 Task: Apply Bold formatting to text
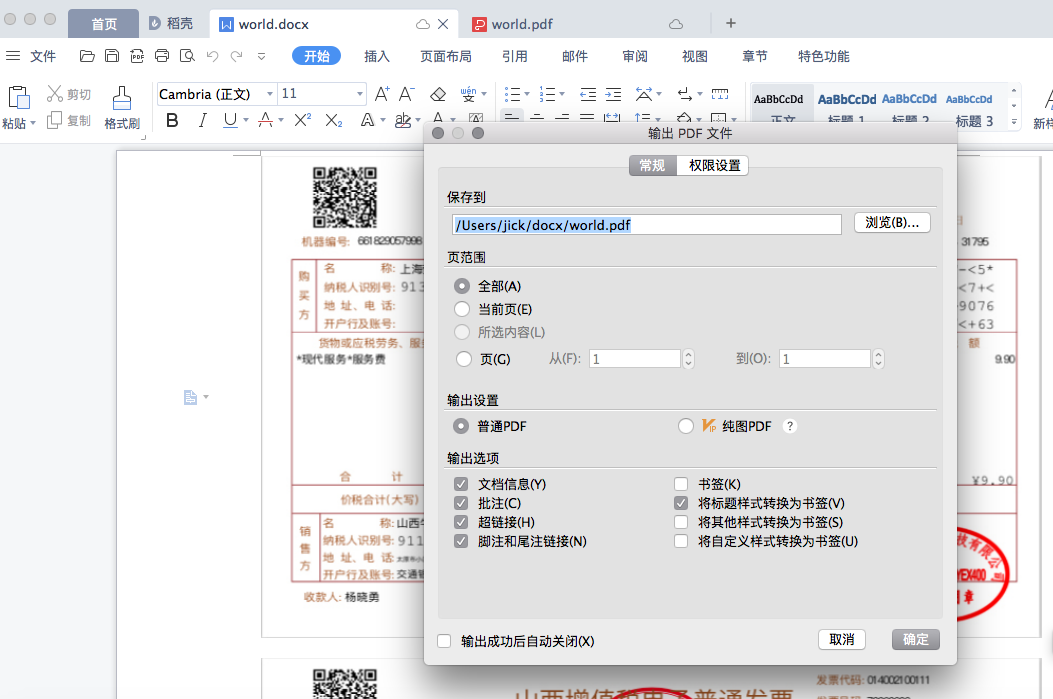(172, 118)
